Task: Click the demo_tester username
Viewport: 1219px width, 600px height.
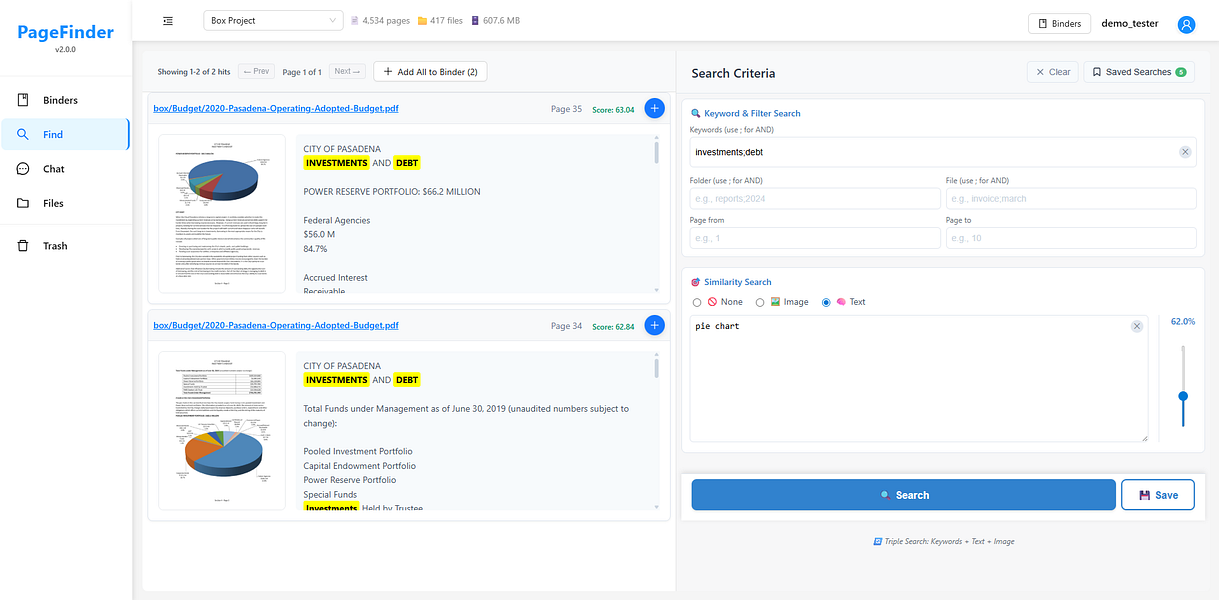Action: [1130, 24]
